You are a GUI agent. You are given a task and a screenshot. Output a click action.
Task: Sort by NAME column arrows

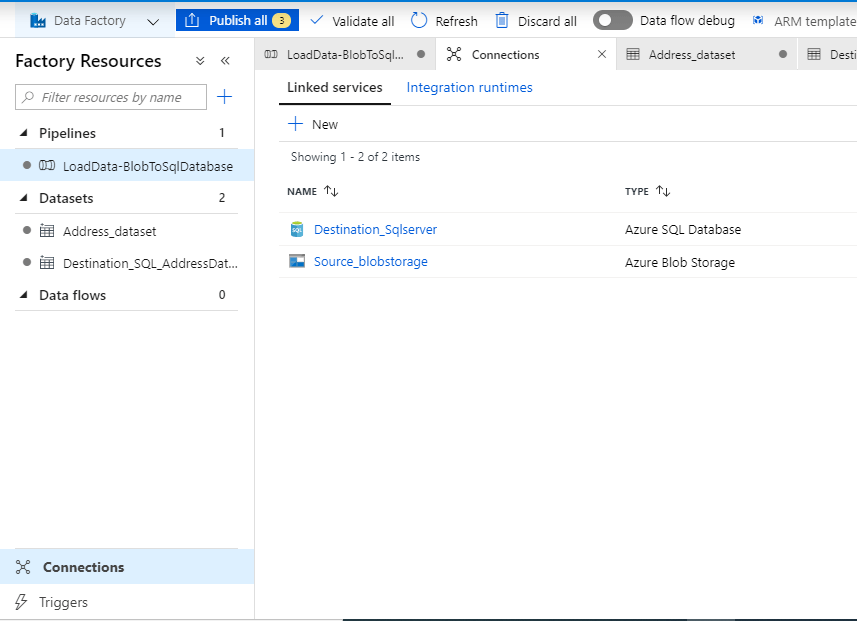coord(331,191)
